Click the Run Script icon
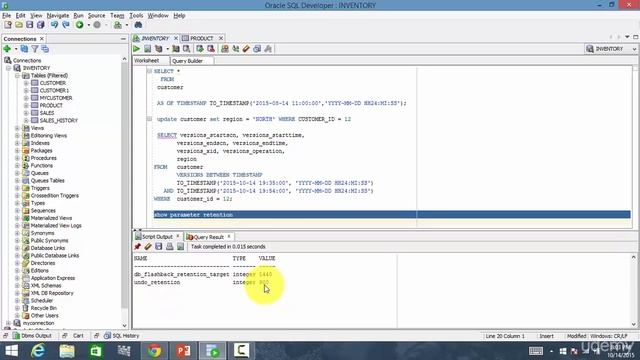640x360 pixels. point(147,49)
